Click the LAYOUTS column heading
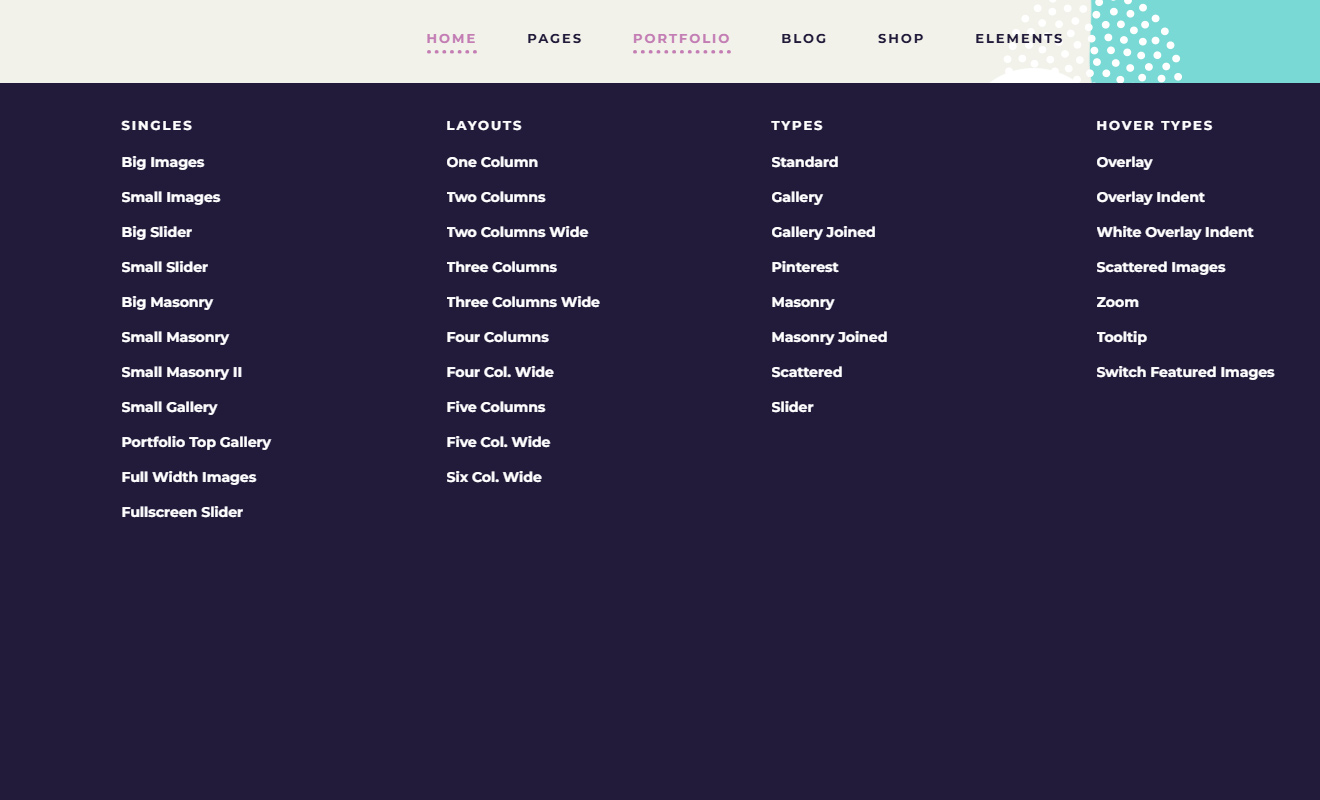 click(484, 126)
